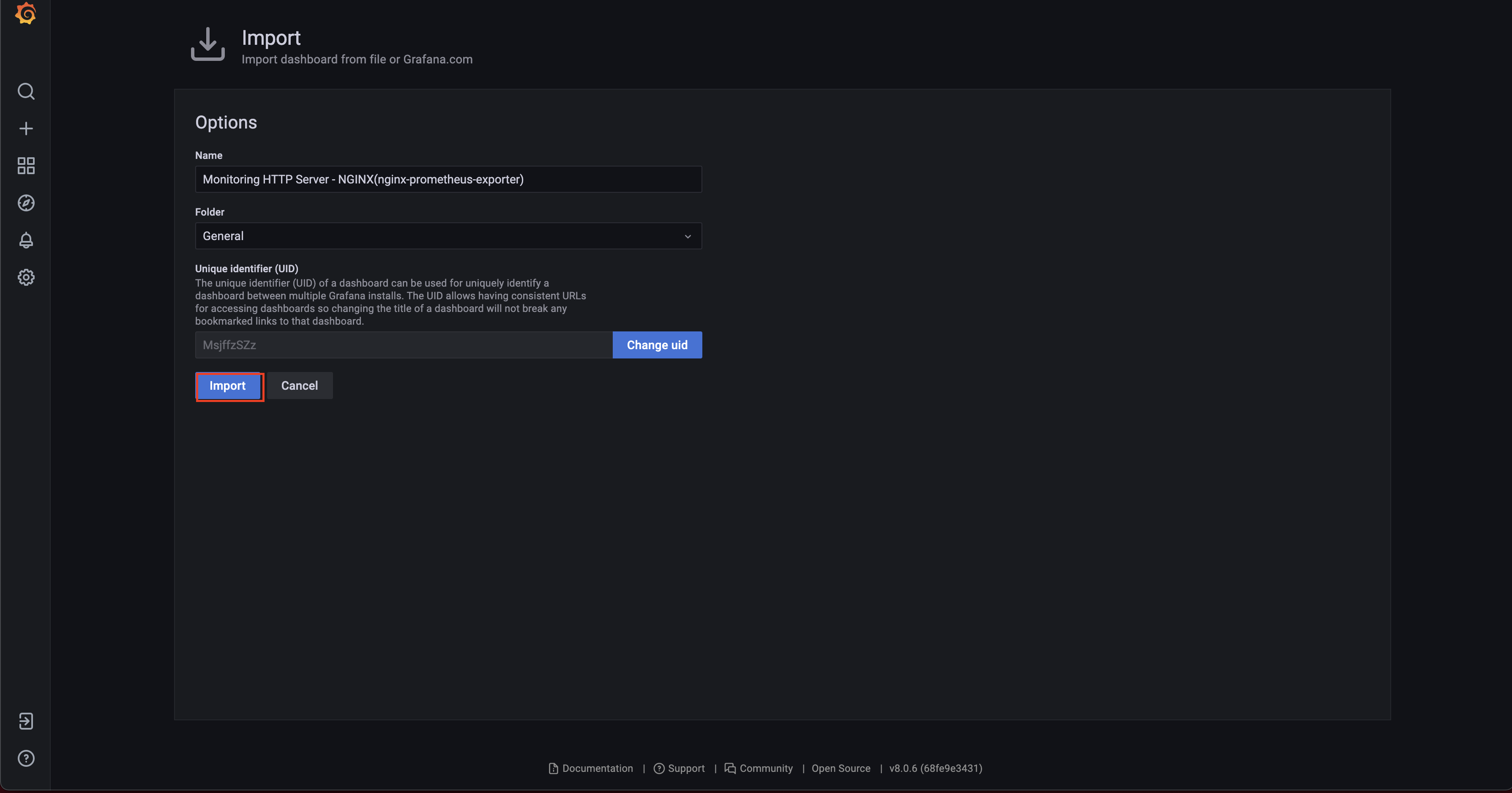Click the Change uid button

pyautogui.click(x=657, y=345)
